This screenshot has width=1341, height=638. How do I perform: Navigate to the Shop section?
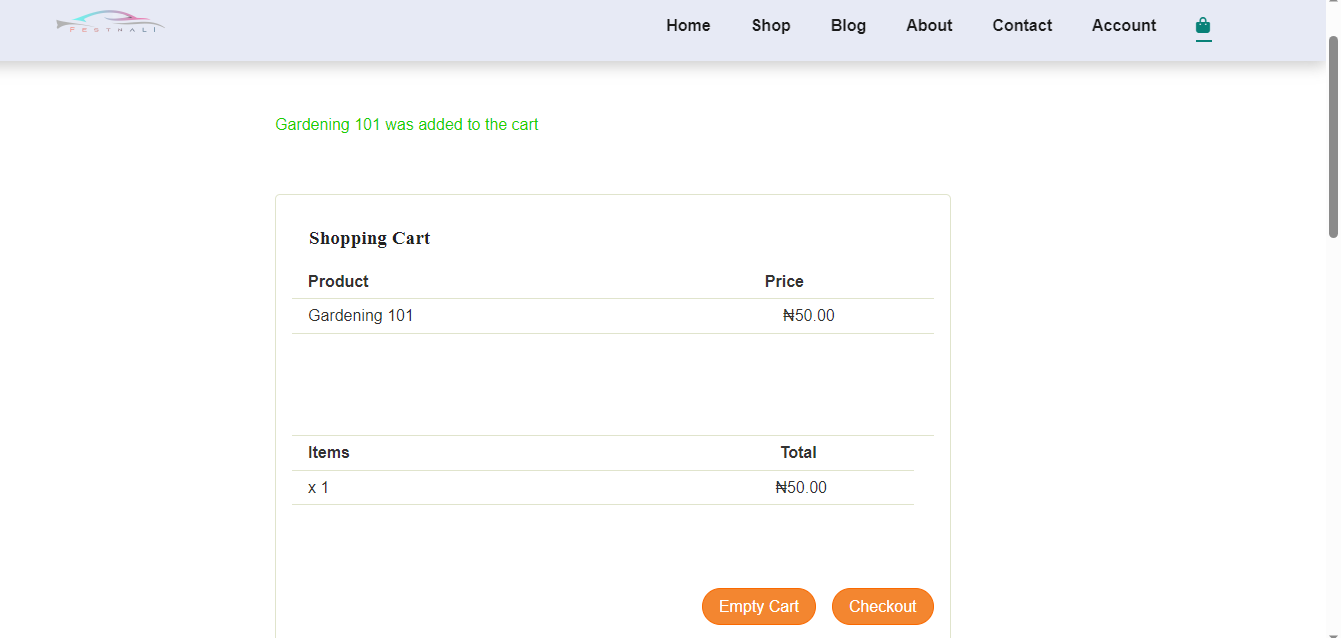770,25
